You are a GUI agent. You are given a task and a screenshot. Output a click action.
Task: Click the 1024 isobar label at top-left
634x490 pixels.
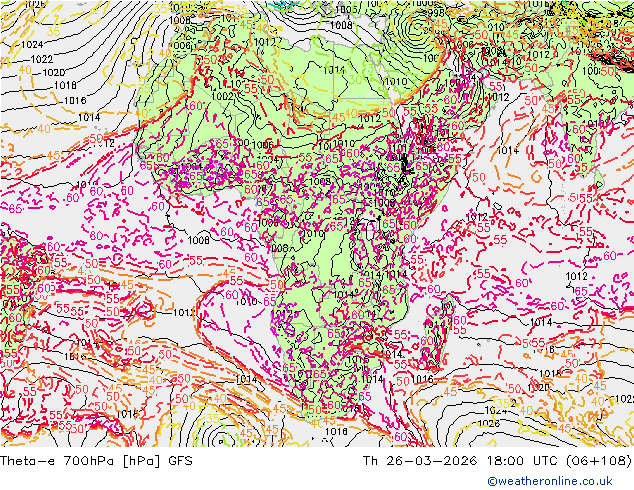click(32, 44)
